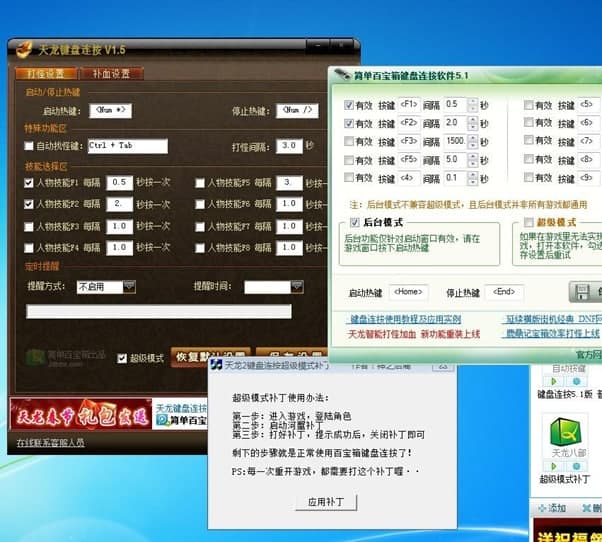Click the <End> stop hotkey field

click(504, 292)
